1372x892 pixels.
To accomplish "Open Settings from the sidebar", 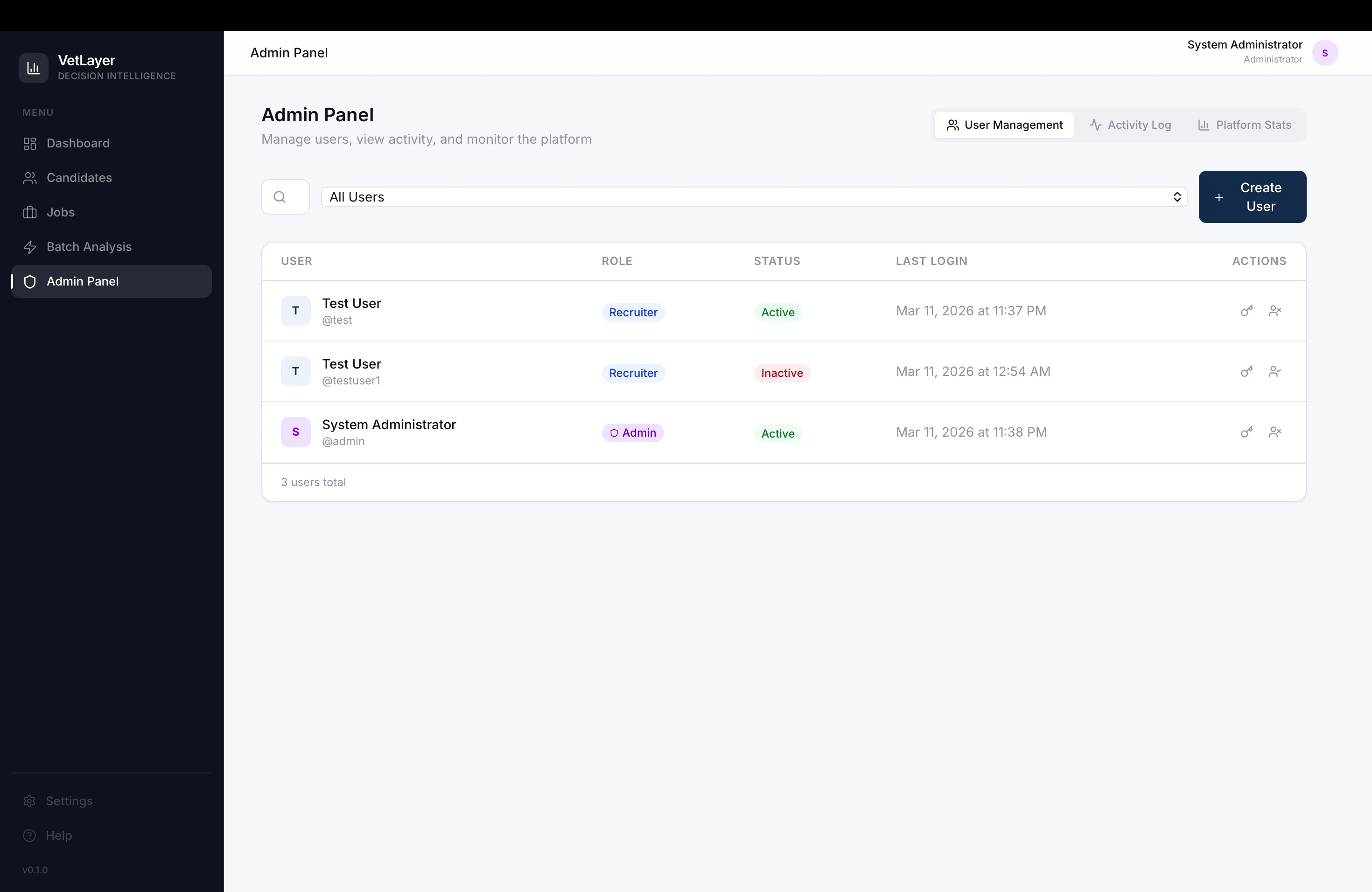I will pos(68,801).
